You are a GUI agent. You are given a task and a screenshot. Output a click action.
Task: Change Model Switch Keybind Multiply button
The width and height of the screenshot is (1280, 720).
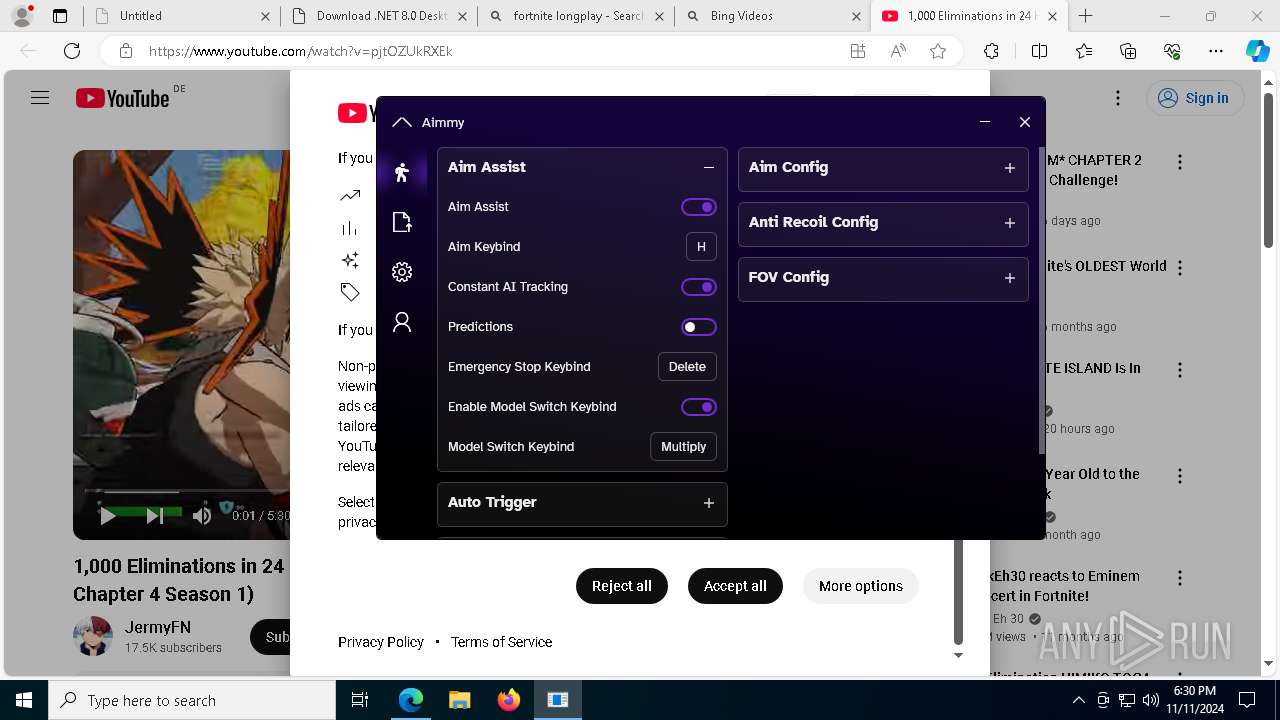pos(684,447)
